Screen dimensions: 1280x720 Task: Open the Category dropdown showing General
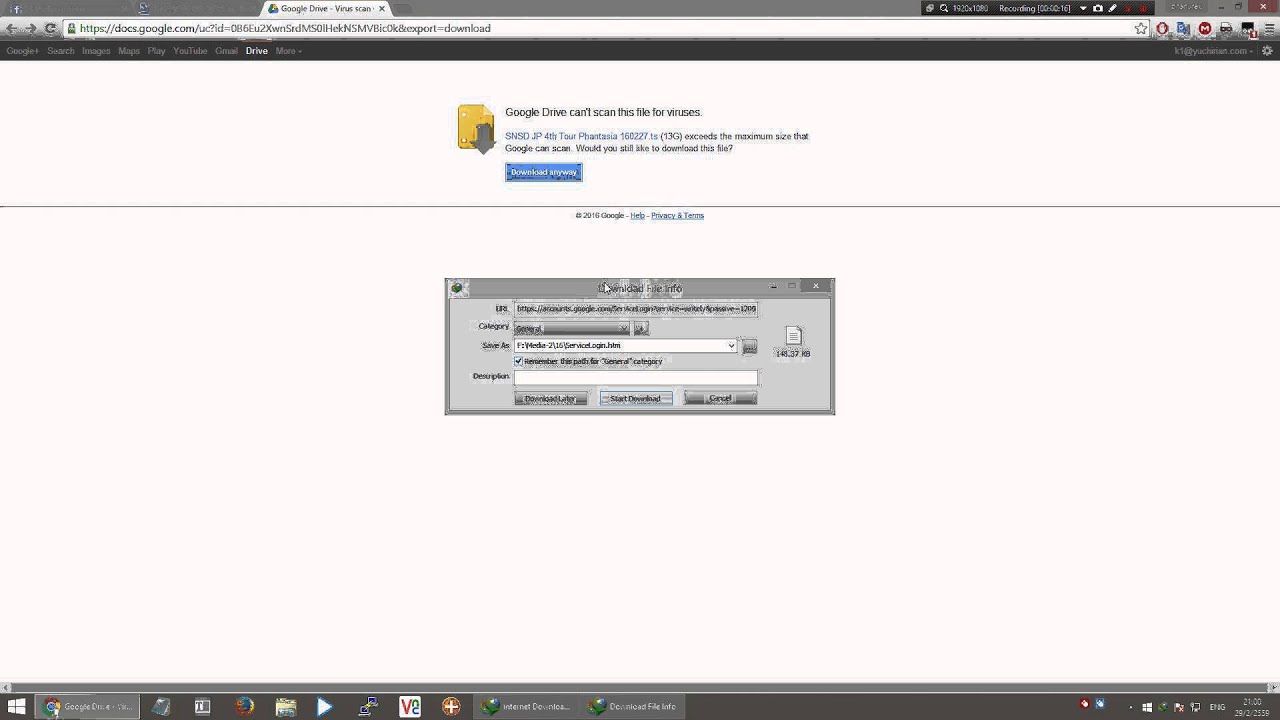point(572,328)
